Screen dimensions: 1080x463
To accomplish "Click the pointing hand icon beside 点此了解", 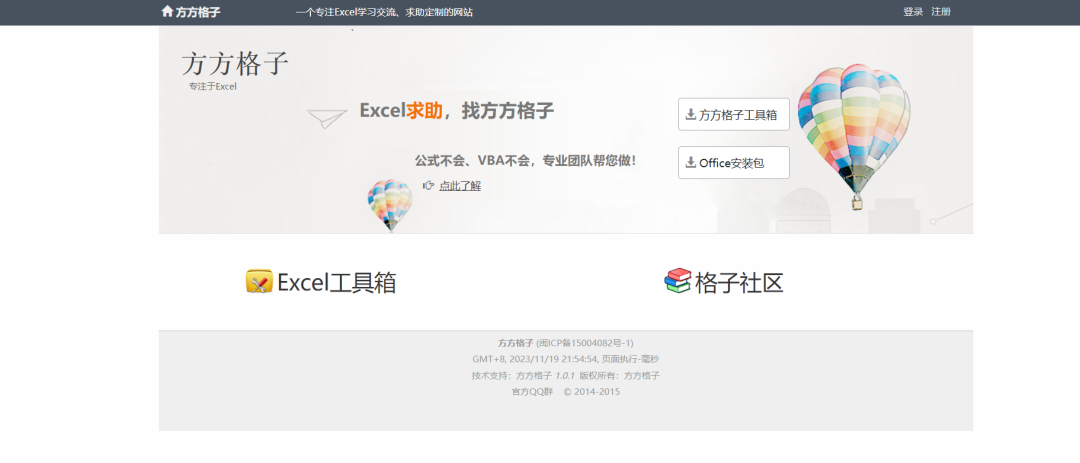I will 428,185.
